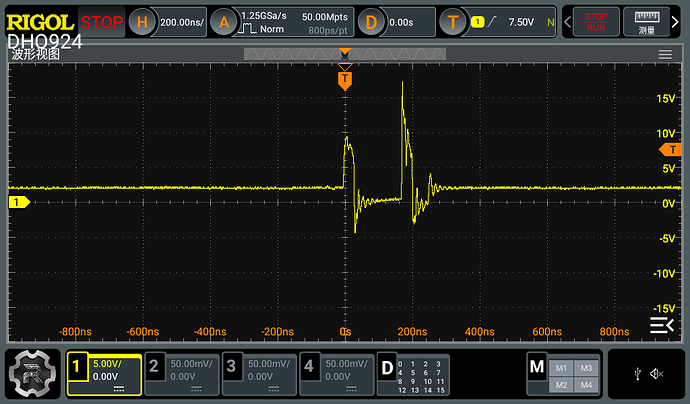Click the memory overview waveform bar
The height and width of the screenshot is (404, 690).
[x=345, y=54]
